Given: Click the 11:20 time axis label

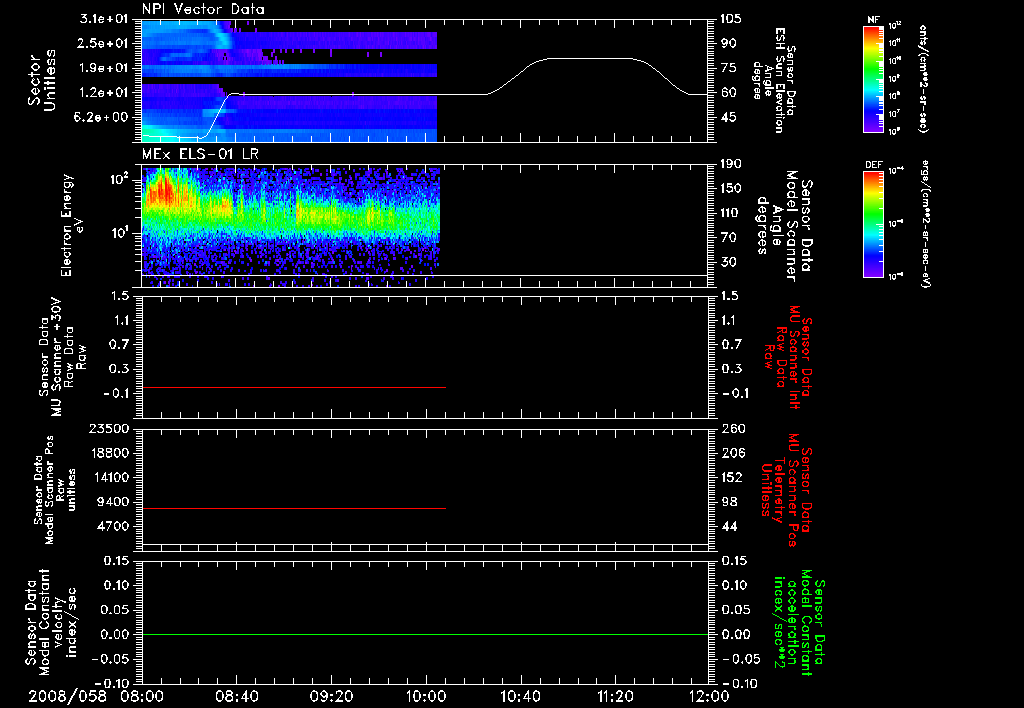Looking at the screenshot, I should [615, 696].
